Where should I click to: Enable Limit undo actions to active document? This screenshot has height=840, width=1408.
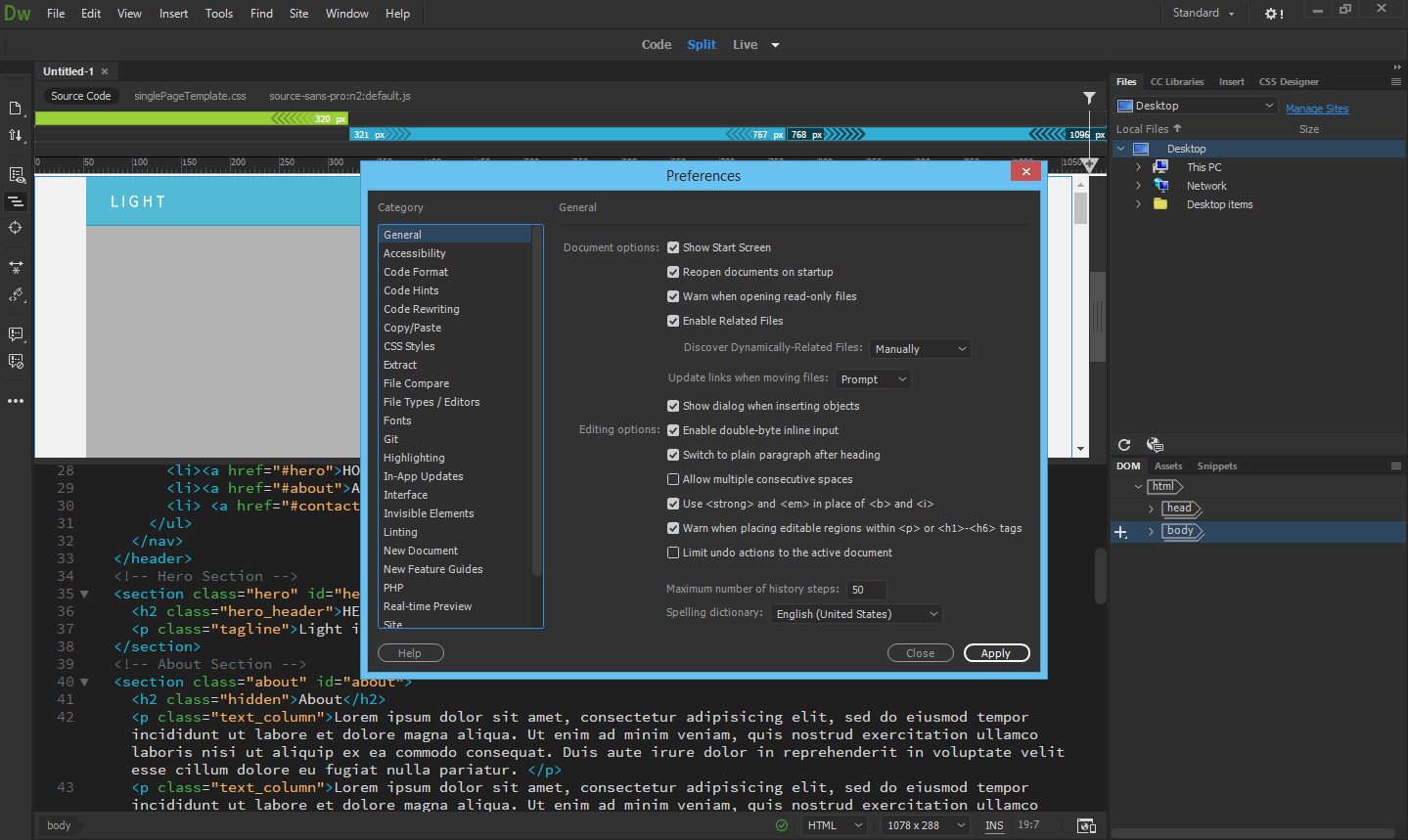pos(673,553)
